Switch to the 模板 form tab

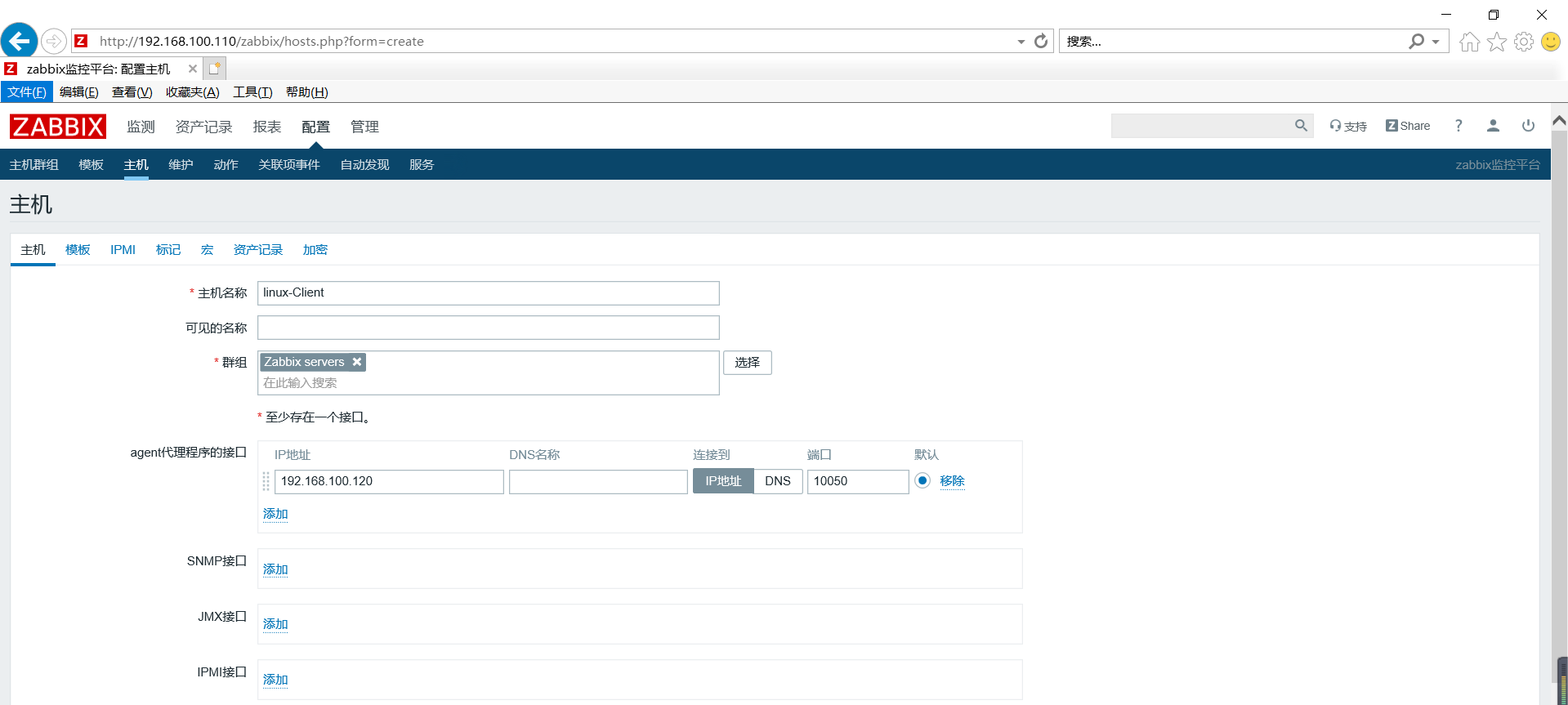coord(78,250)
